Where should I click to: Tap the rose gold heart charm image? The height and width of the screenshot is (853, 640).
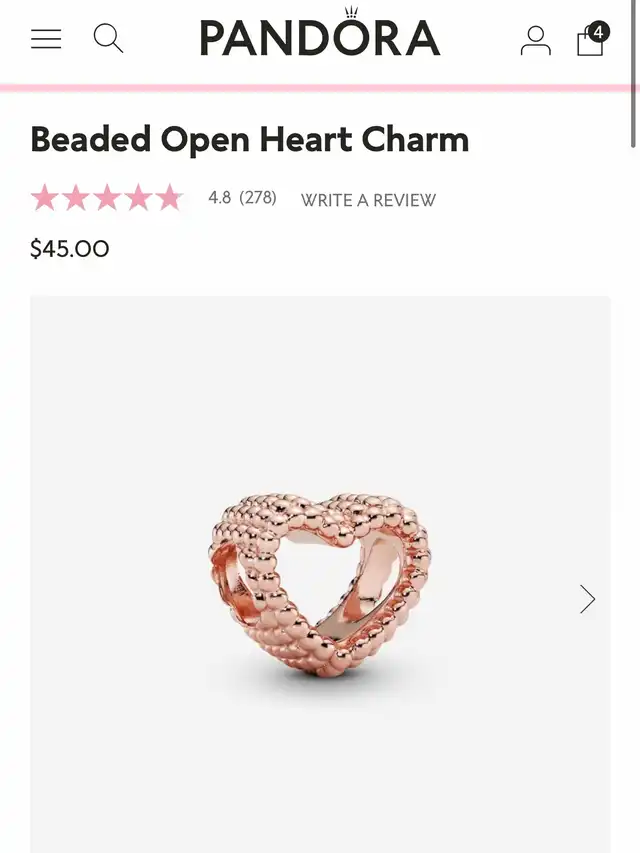point(319,586)
